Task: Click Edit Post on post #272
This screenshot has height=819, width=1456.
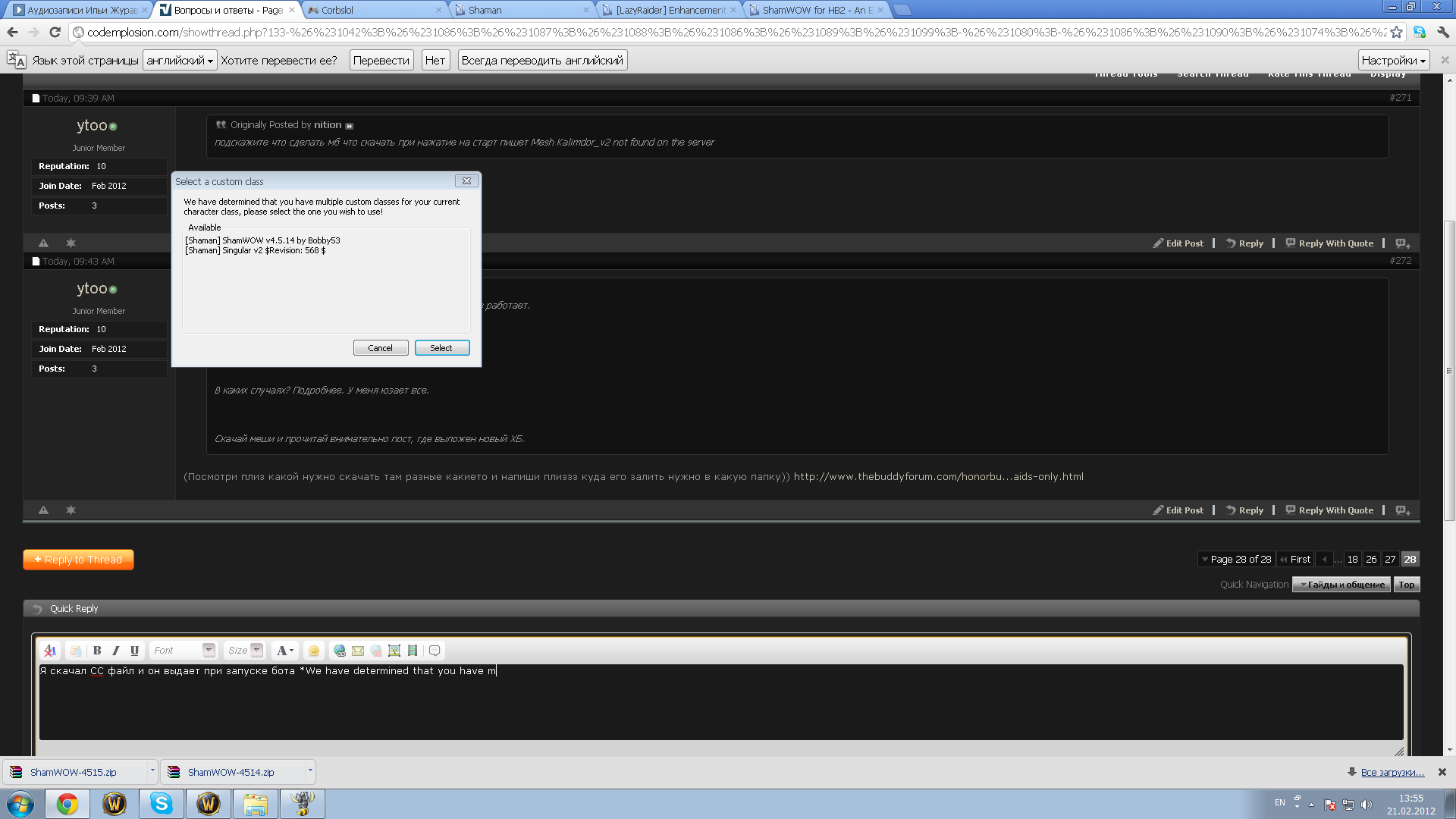Action: pos(1178,510)
